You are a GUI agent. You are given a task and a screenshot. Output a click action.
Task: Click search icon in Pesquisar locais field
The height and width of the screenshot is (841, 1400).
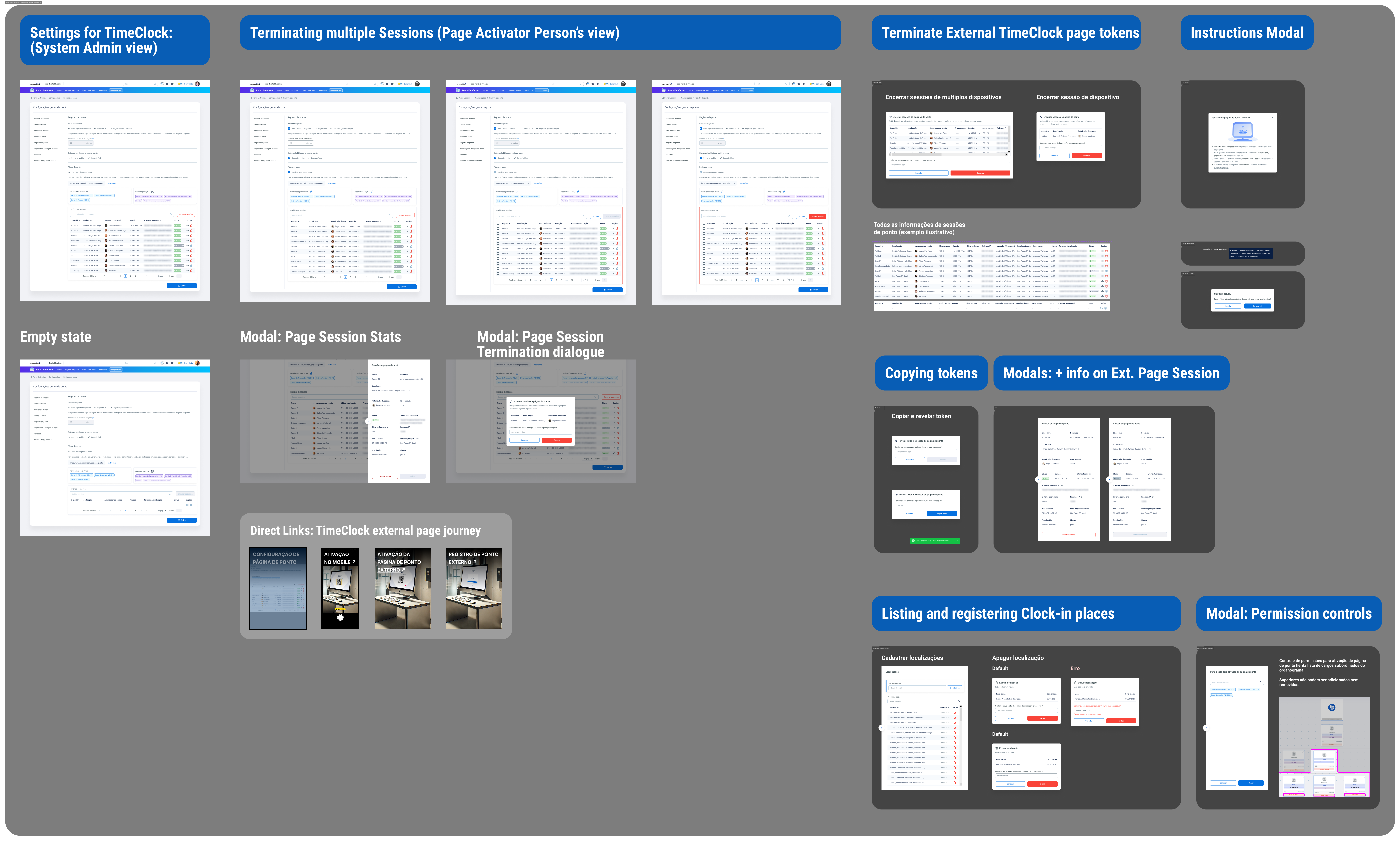959,702
